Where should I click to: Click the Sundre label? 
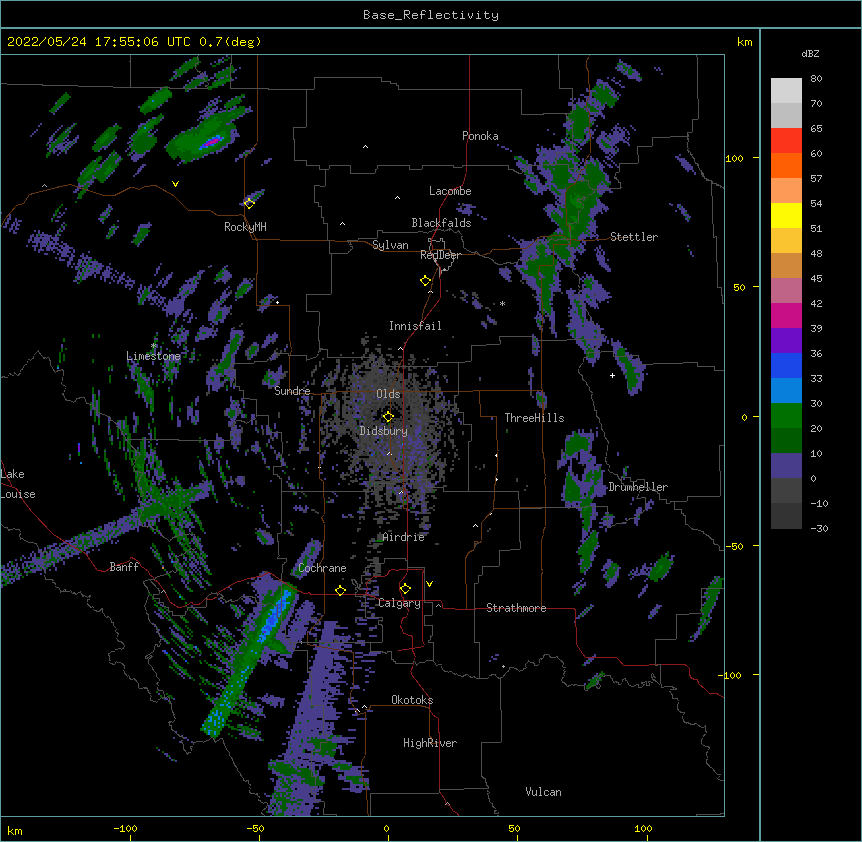[x=292, y=391]
